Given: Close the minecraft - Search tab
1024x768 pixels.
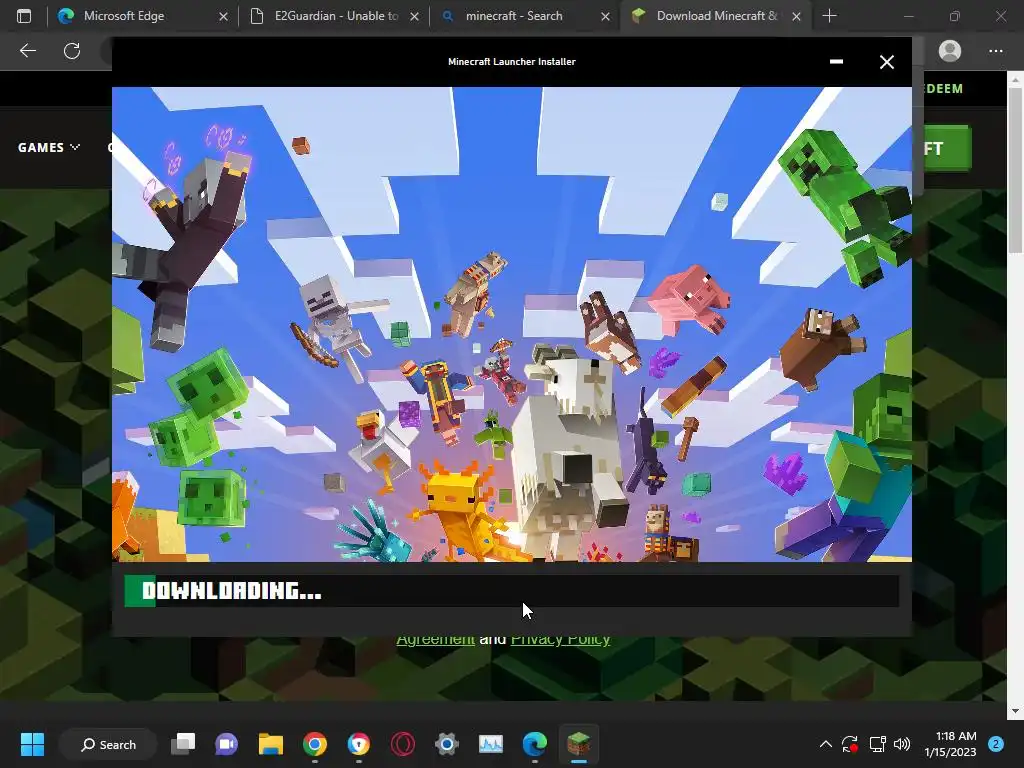Looking at the screenshot, I should (605, 16).
